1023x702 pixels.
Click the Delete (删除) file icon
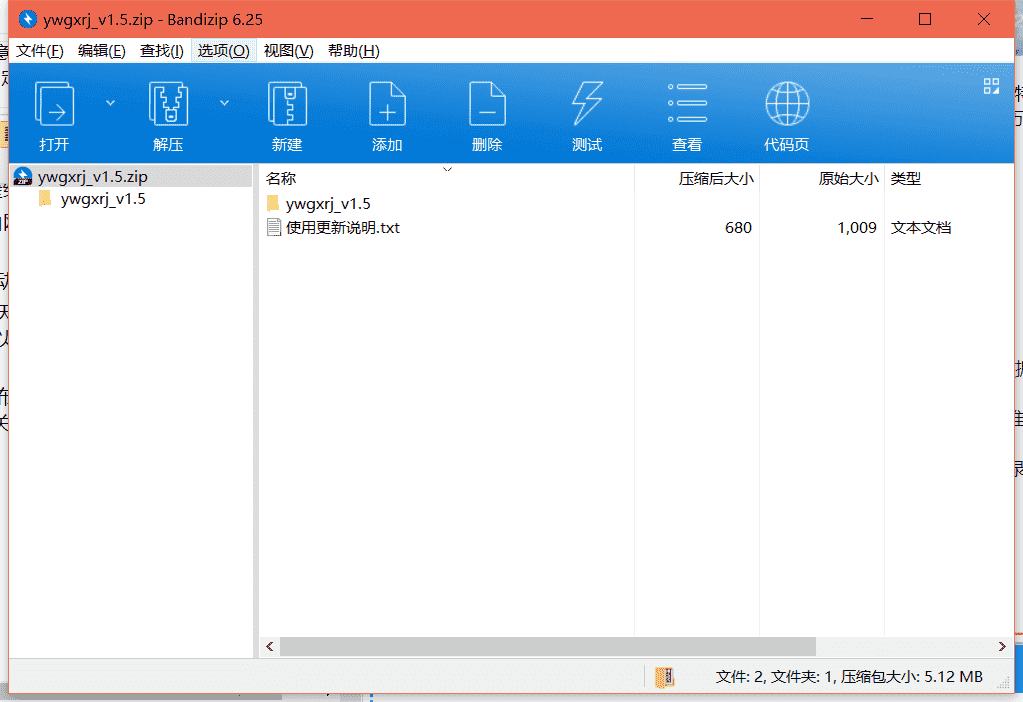tap(487, 104)
